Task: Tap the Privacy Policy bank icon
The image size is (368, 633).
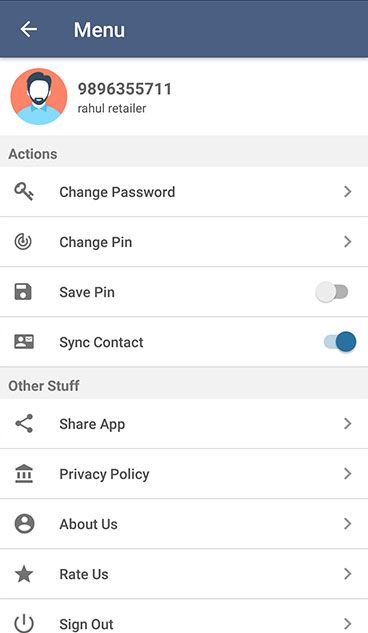Action: [x=24, y=473]
